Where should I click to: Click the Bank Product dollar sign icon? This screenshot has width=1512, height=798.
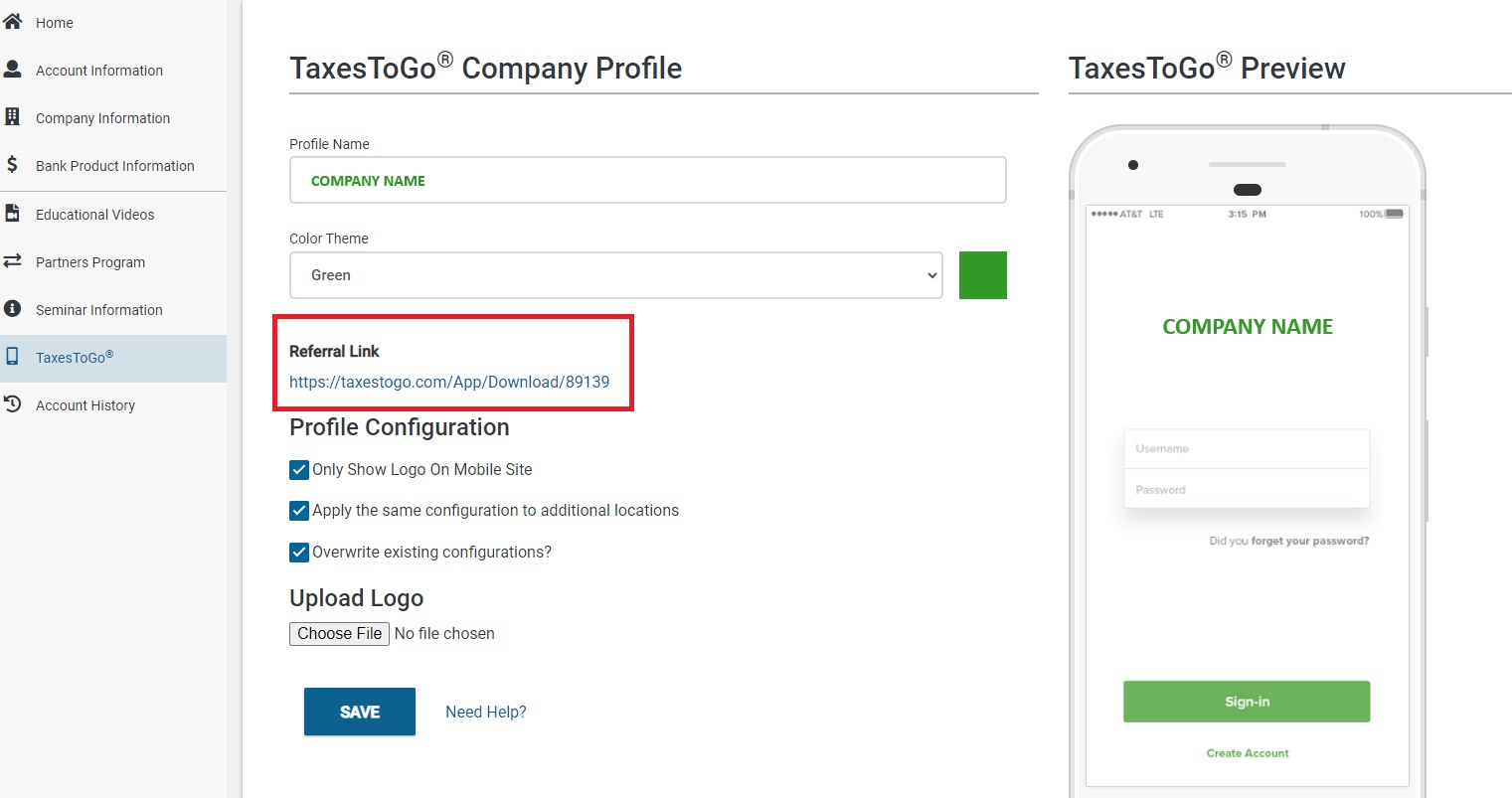12,164
